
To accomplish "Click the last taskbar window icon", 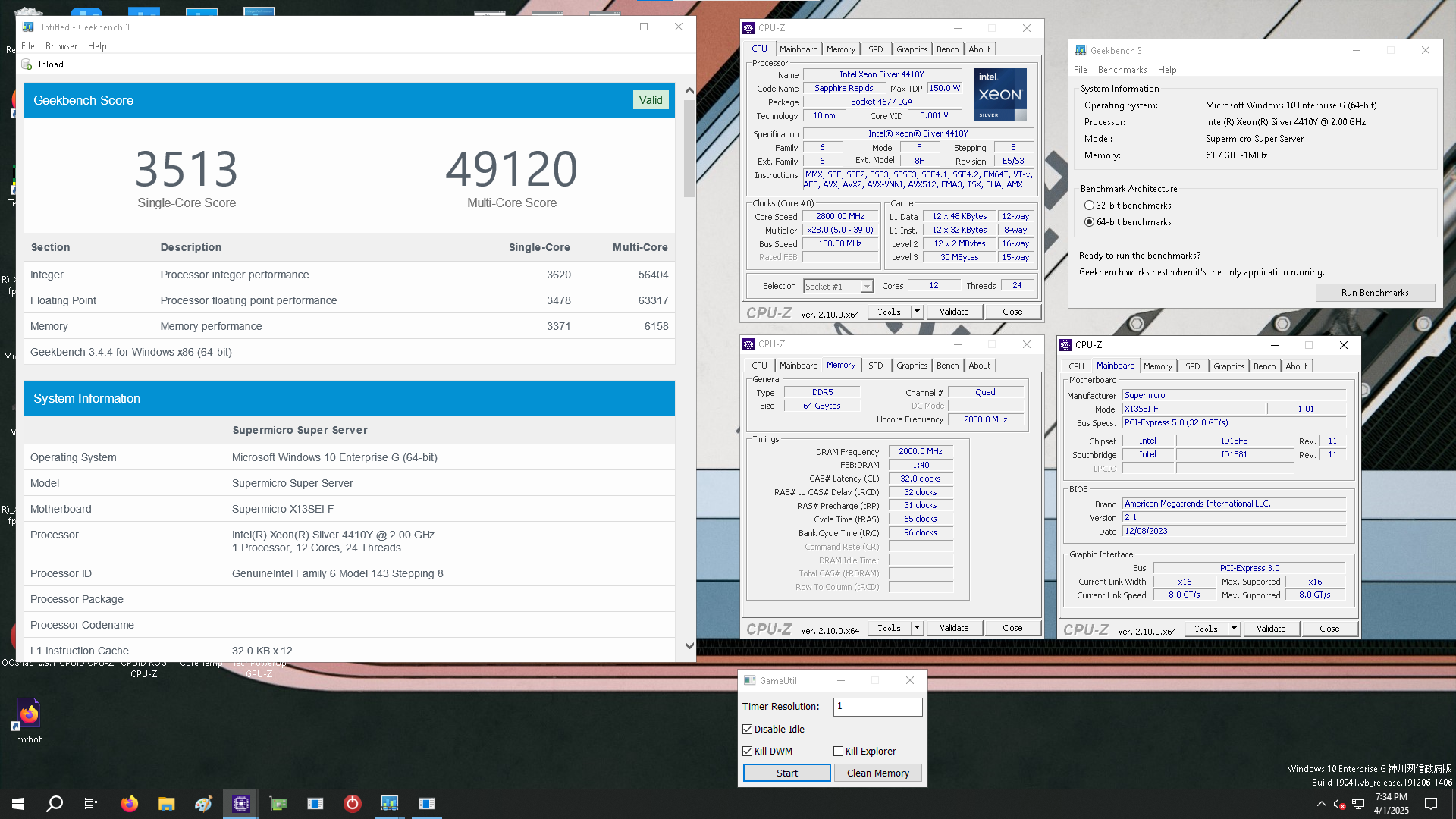I will tap(427, 804).
